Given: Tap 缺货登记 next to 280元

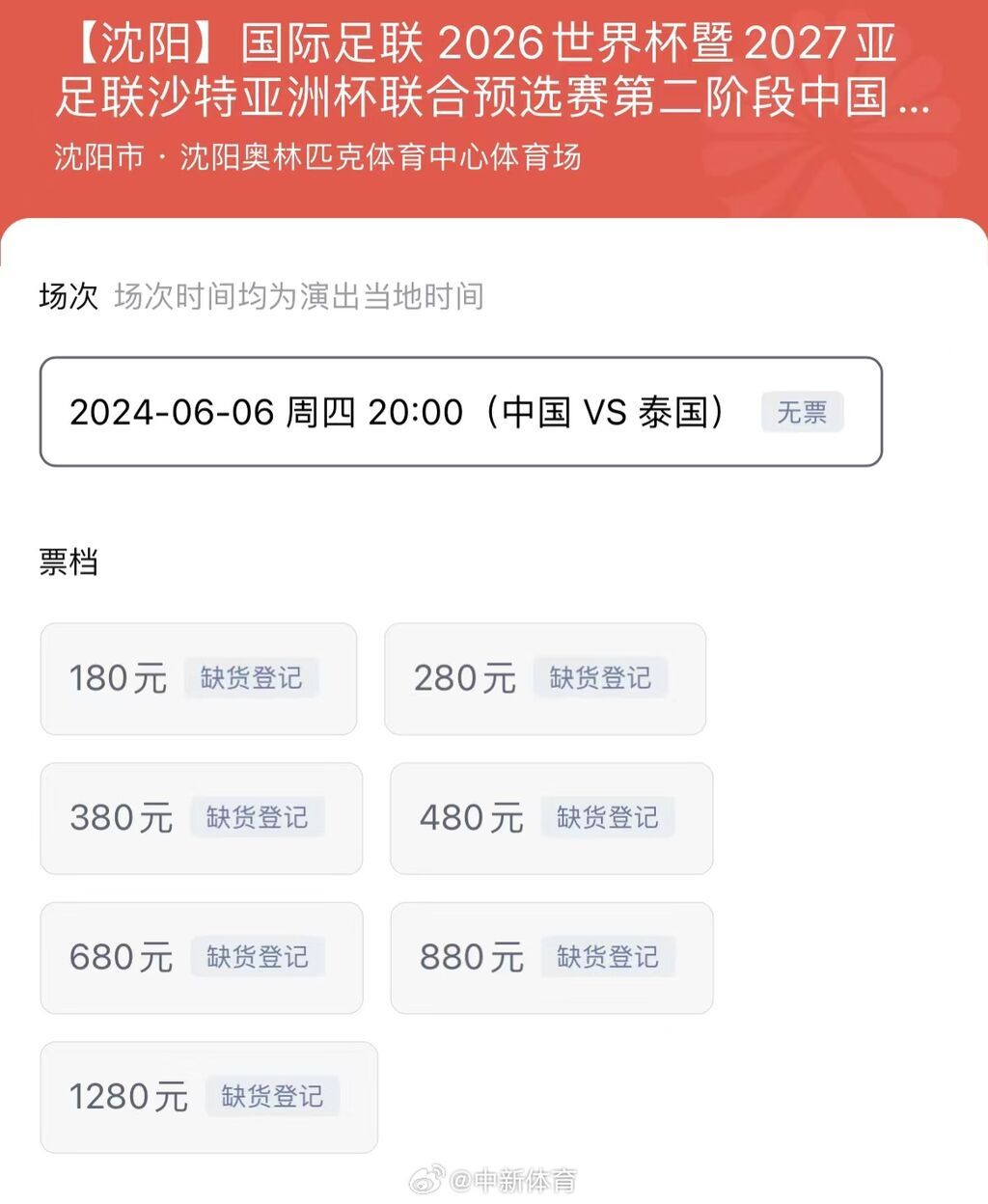Looking at the screenshot, I should (600, 678).
